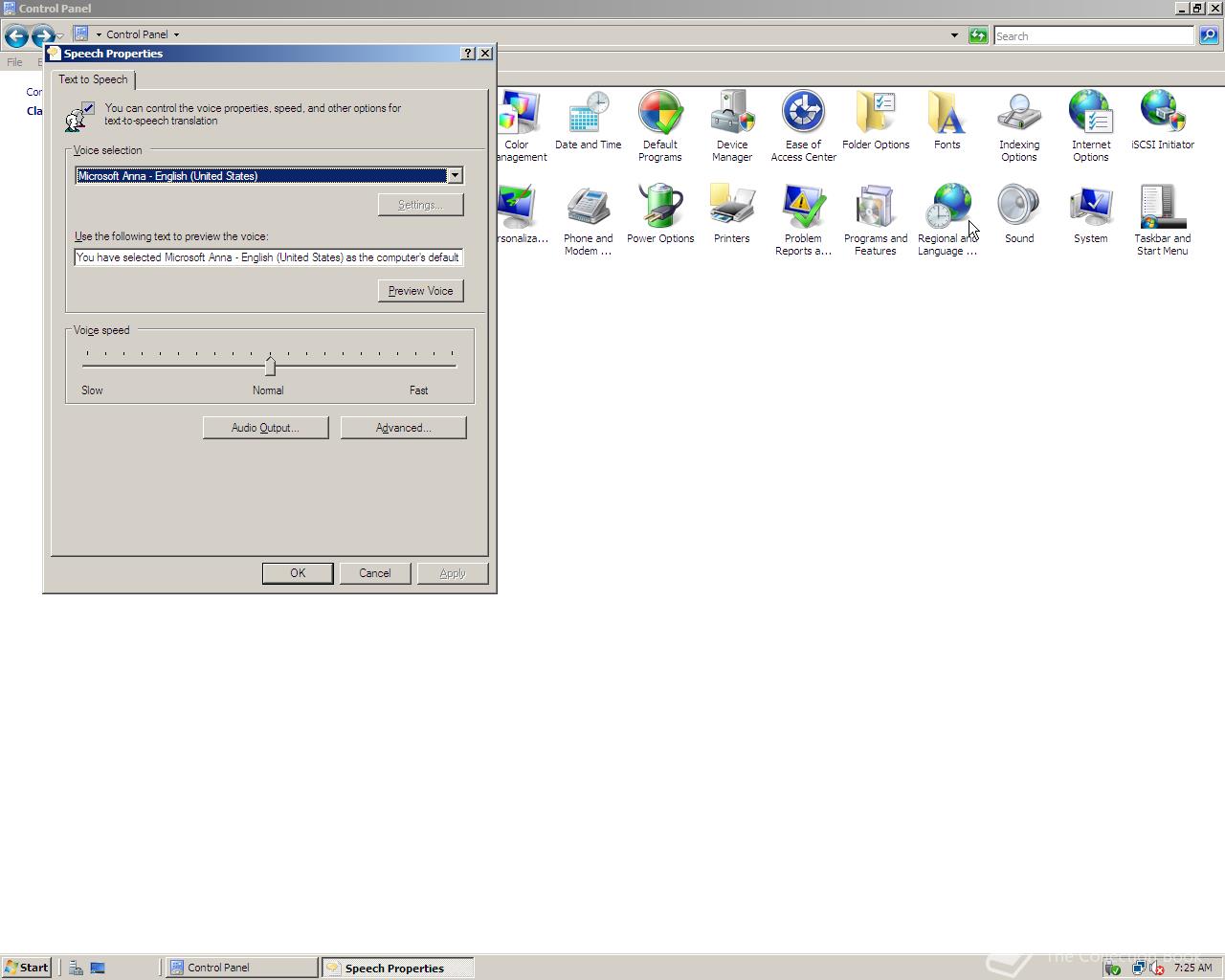Click the Forward navigation arrow
Image resolution: width=1225 pixels, height=980 pixels.
point(42,36)
